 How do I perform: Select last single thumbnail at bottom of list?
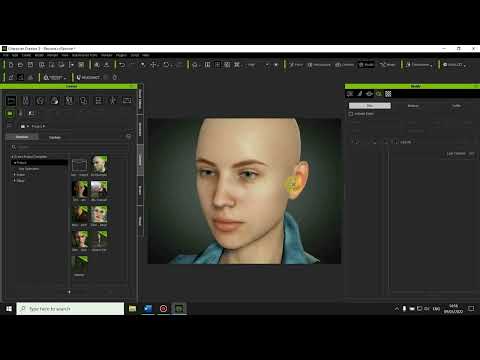click(x=80, y=264)
